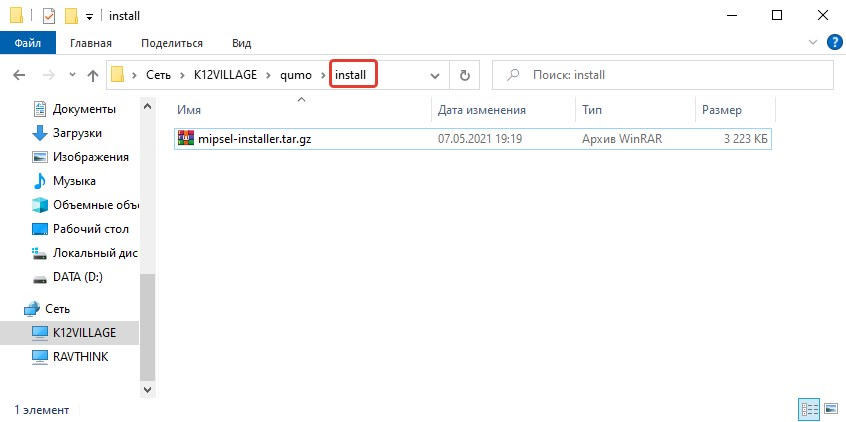The height and width of the screenshot is (422, 846).
Task: Click the Рабочий стол desktop icon
Action: (40, 229)
